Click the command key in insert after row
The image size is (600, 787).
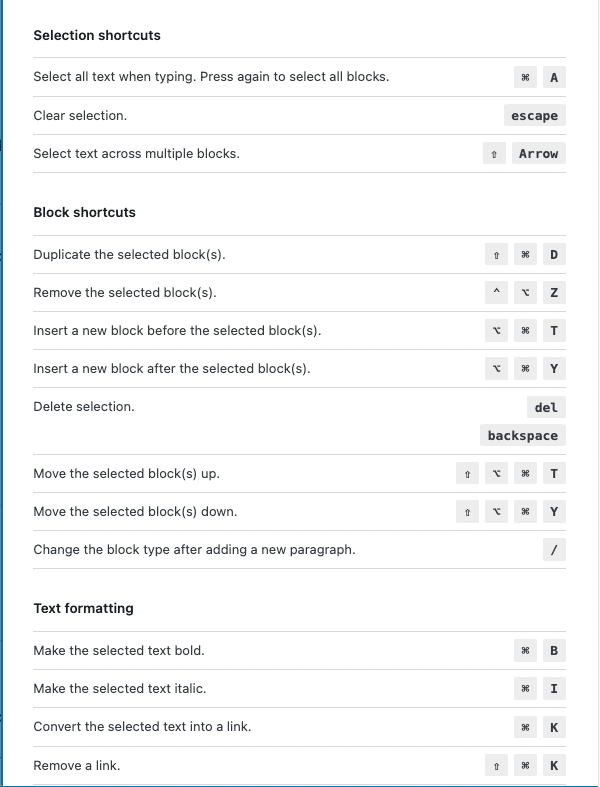pyautogui.click(x=525, y=369)
